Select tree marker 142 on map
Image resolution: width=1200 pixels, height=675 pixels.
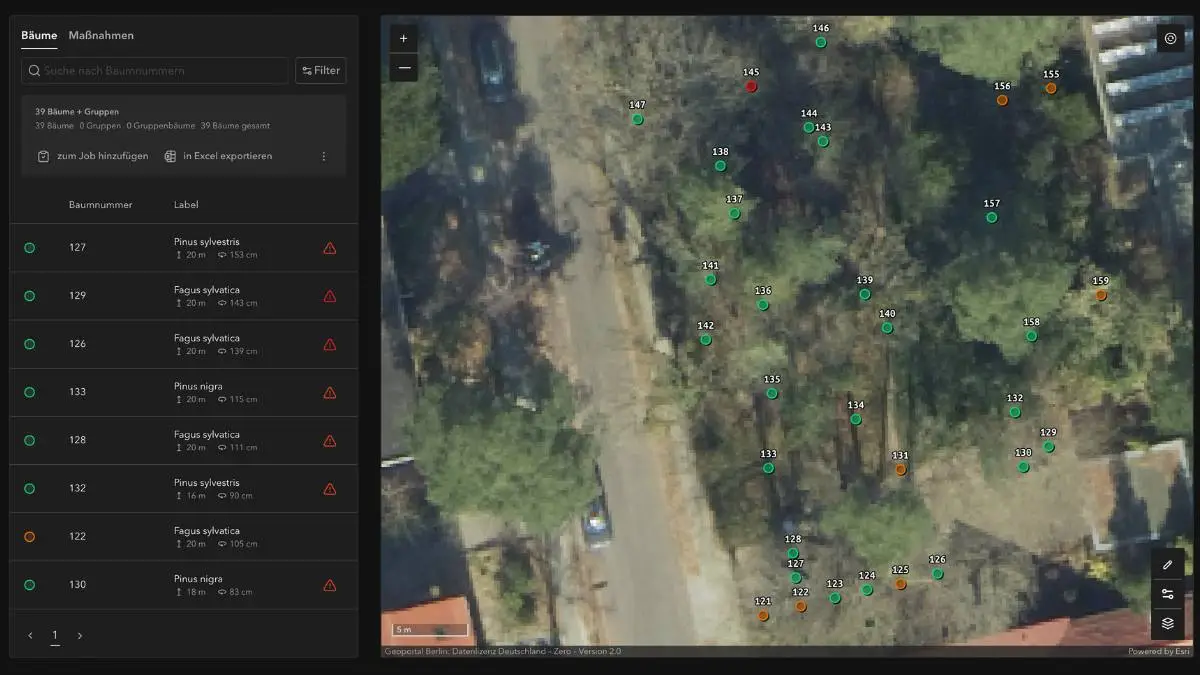pyautogui.click(x=706, y=340)
